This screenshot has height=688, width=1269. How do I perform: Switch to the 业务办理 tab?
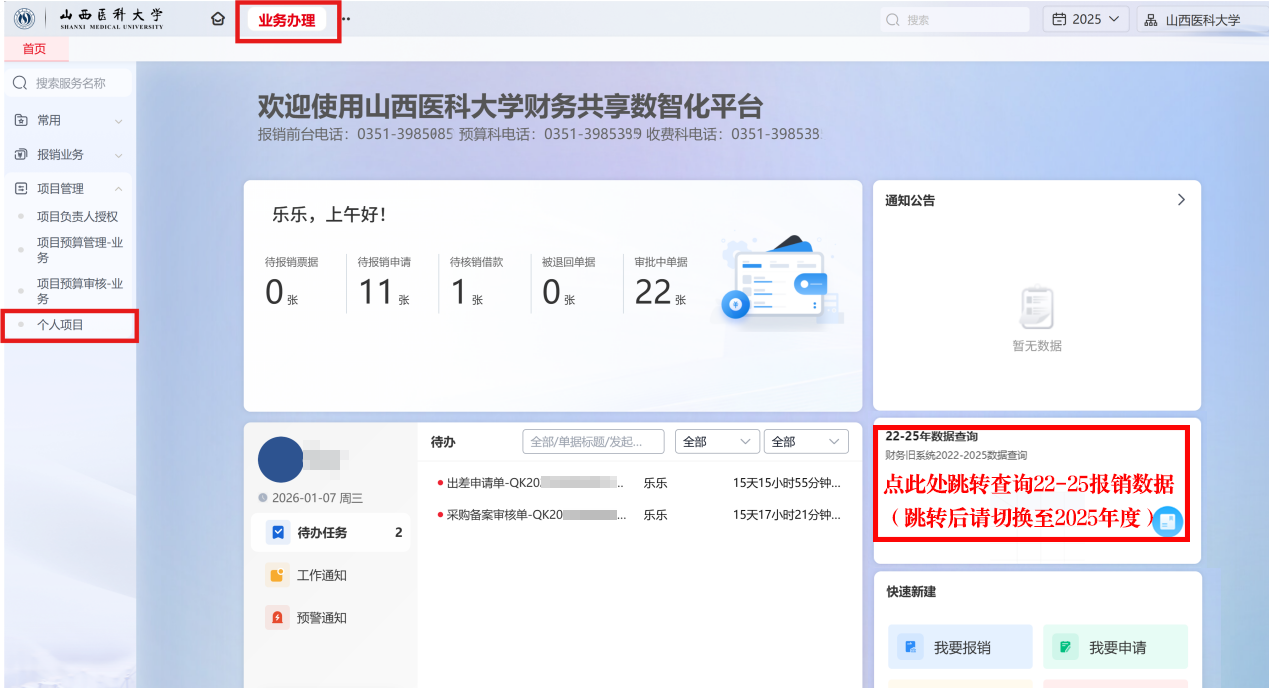(287, 20)
